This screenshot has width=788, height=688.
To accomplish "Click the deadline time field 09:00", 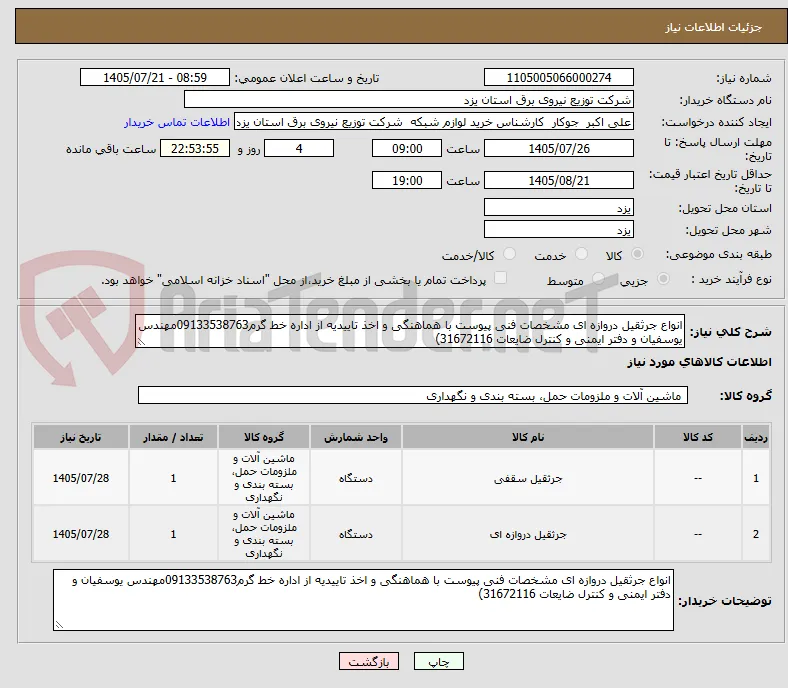I will pyautogui.click(x=407, y=148).
